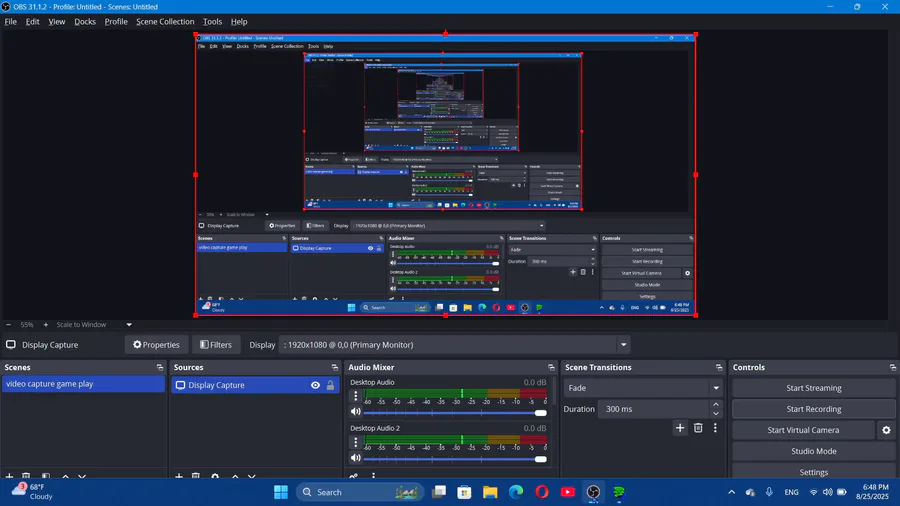Click the transition Duration 300 ms field

click(x=654, y=409)
